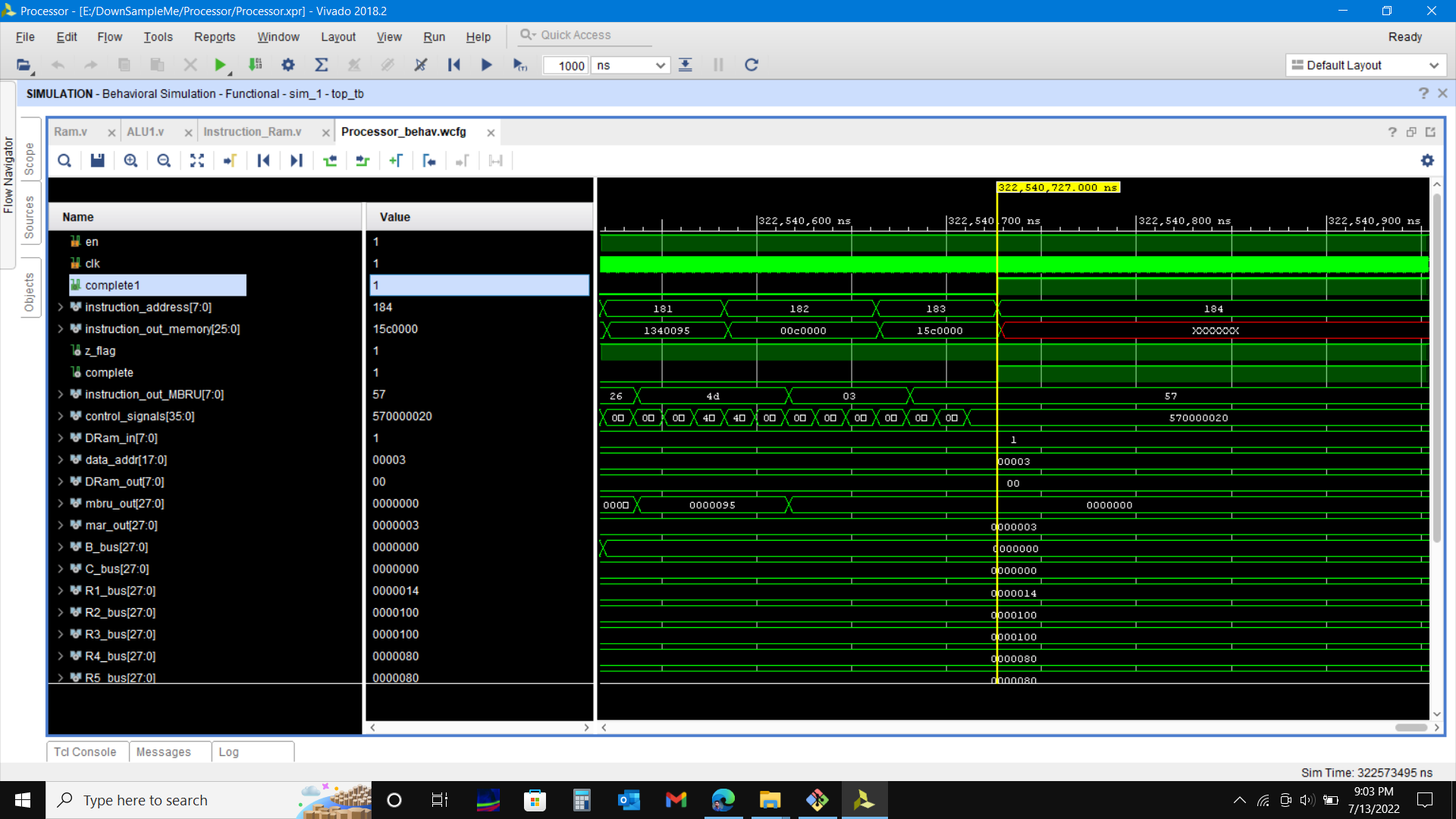The height and width of the screenshot is (819, 1456).
Task: Open the File menu
Action: point(25,36)
